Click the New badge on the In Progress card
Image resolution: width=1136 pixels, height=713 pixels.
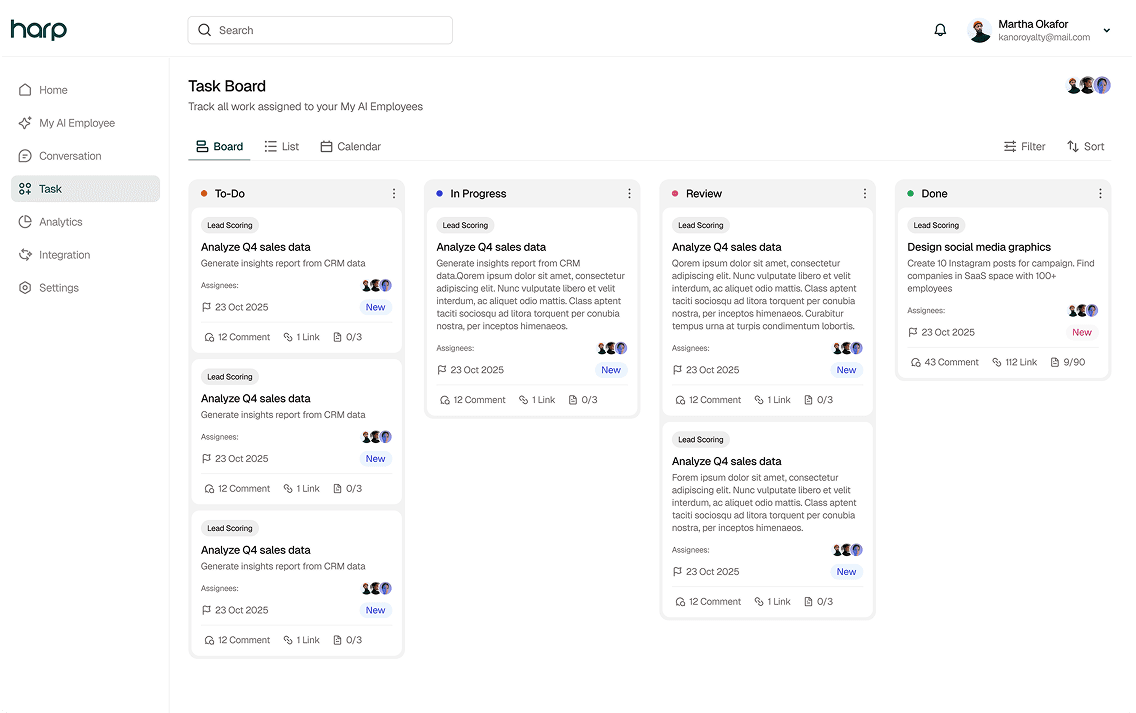pyautogui.click(x=610, y=370)
